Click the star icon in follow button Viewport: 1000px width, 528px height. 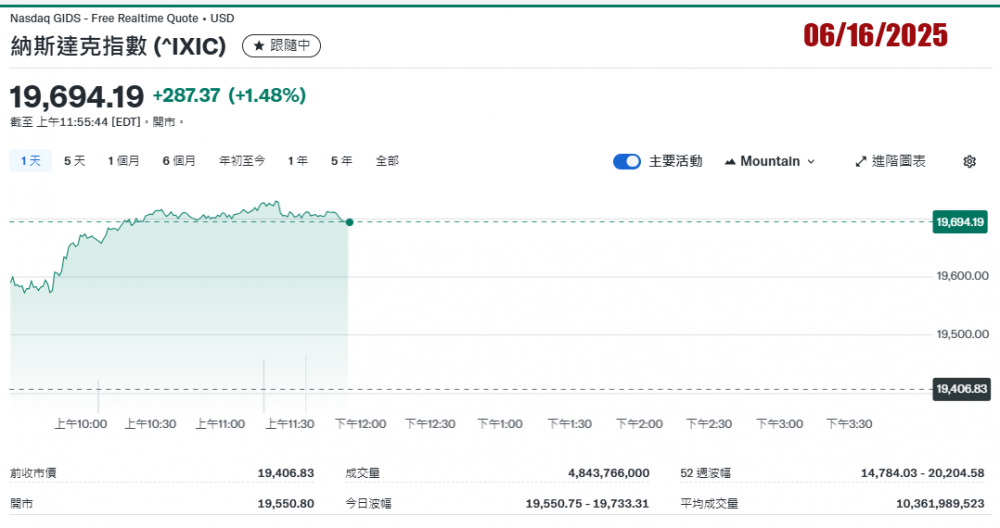pyautogui.click(x=259, y=46)
